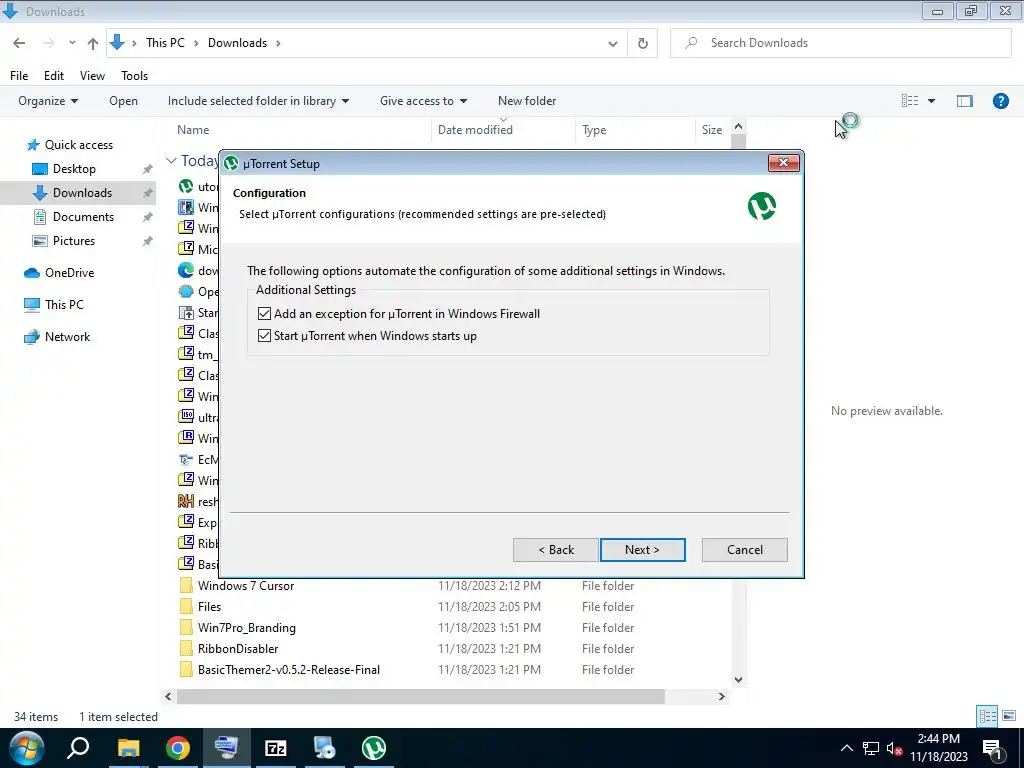1024x768 pixels.
Task: Open Quick access in navigation pane
Action: (x=78, y=145)
